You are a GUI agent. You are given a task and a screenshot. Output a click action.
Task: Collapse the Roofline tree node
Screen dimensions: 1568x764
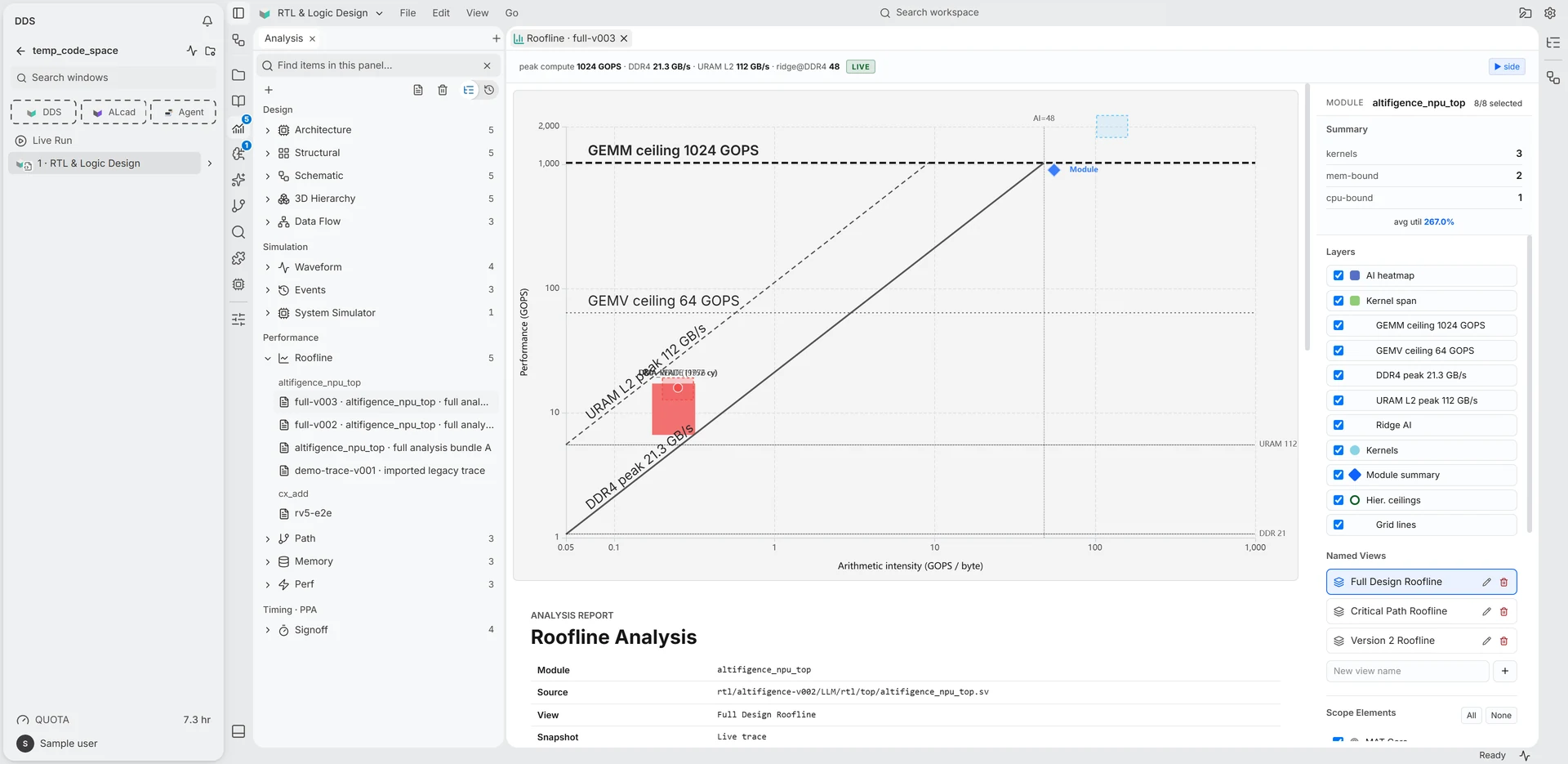(268, 358)
